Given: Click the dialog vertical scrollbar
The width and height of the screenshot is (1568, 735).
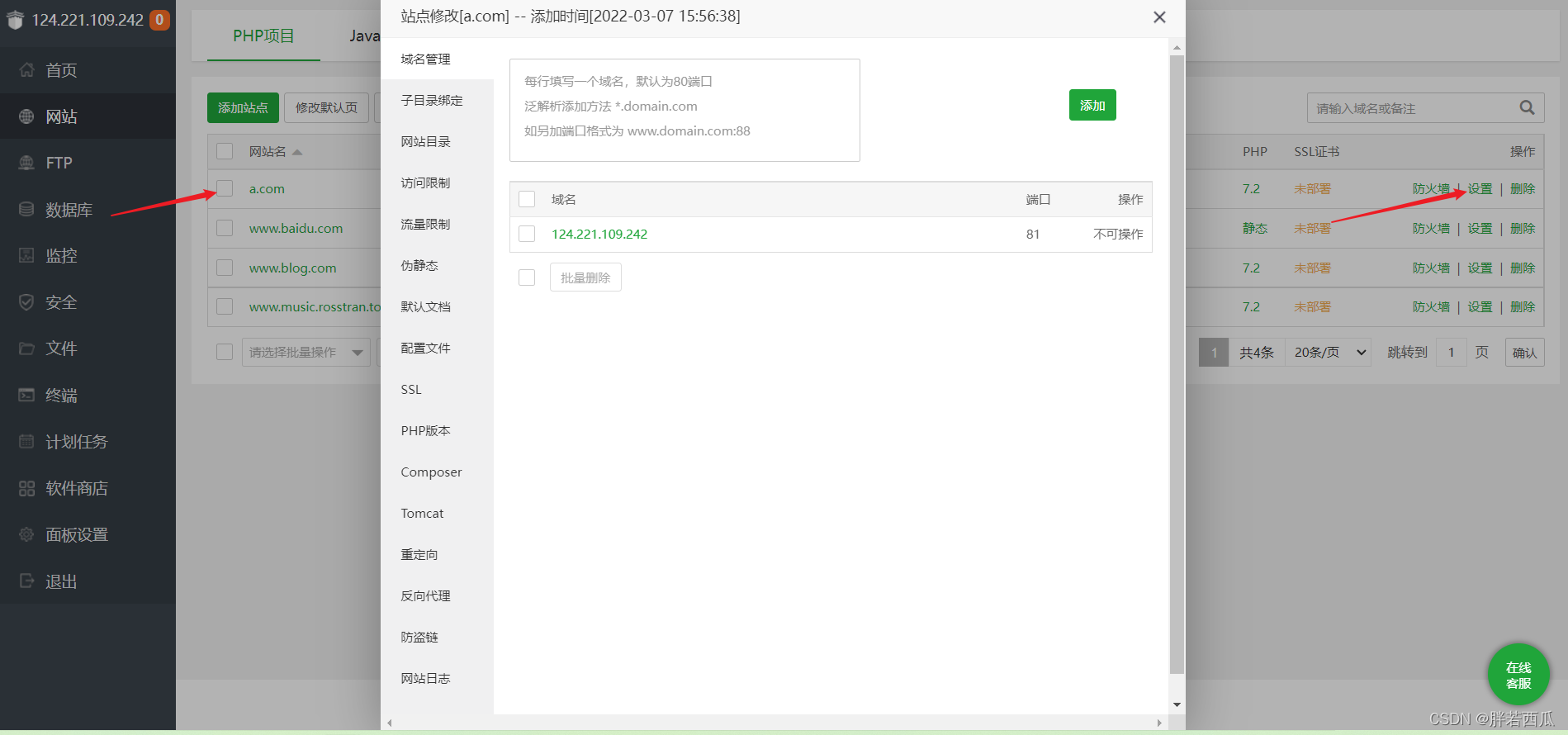Looking at the screenshot, I should (x=1177, y=365).
